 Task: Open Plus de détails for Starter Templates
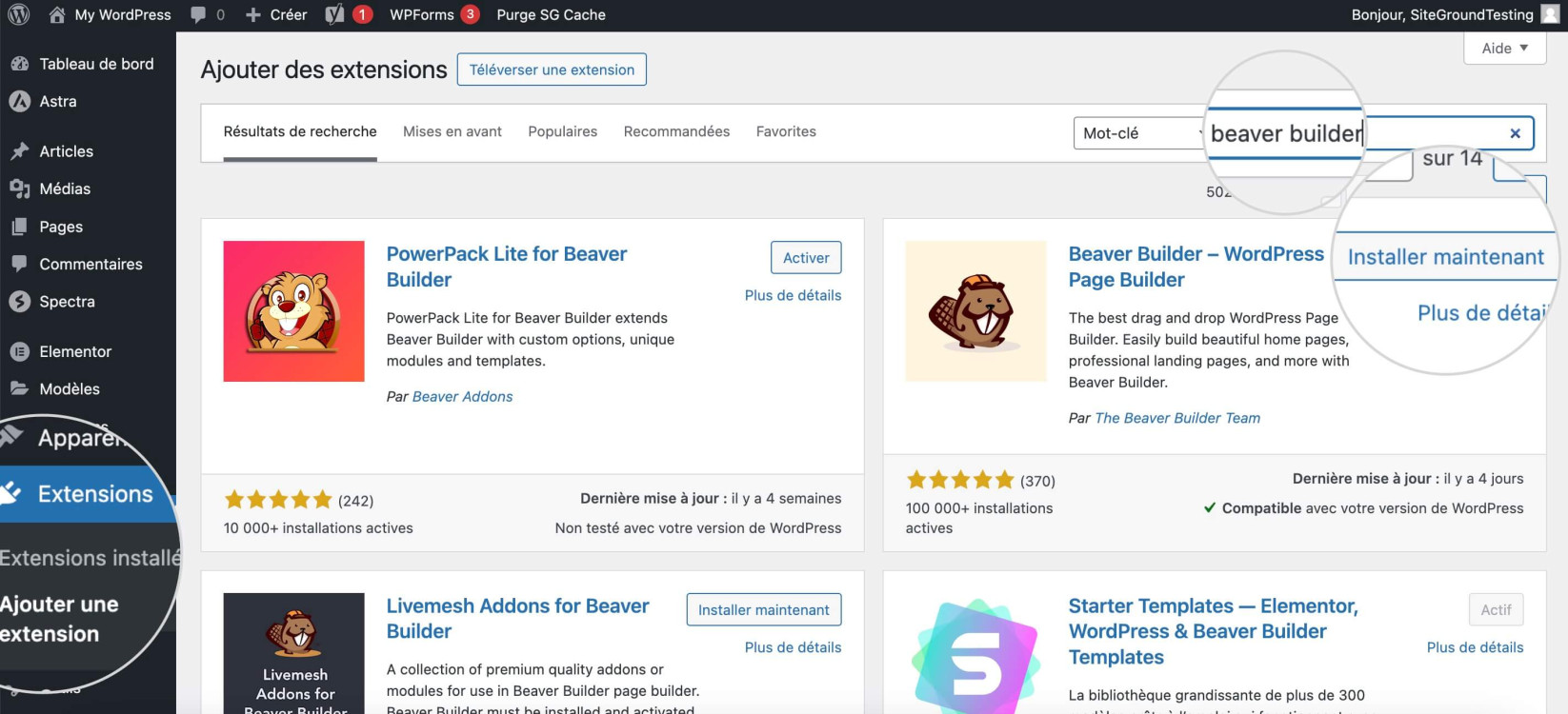tap(1475, 647)
